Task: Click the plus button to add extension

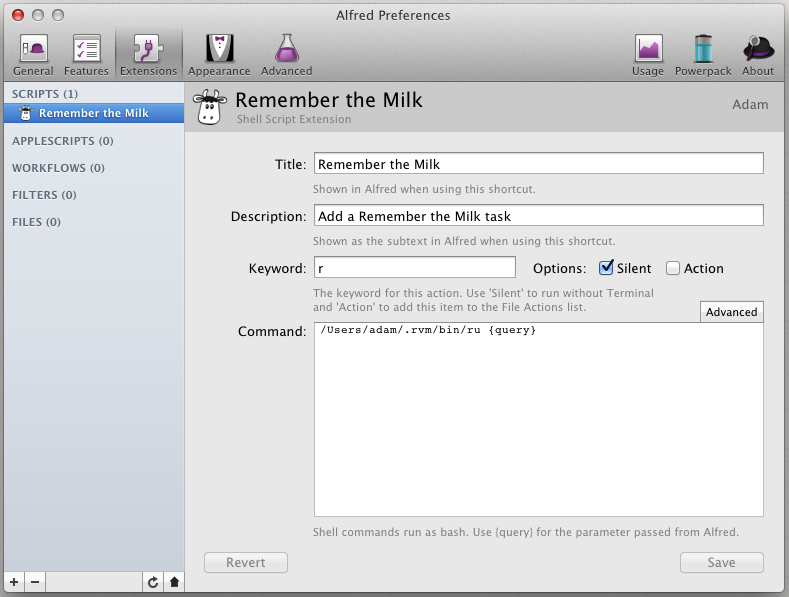Action: [x=13, y=581]
